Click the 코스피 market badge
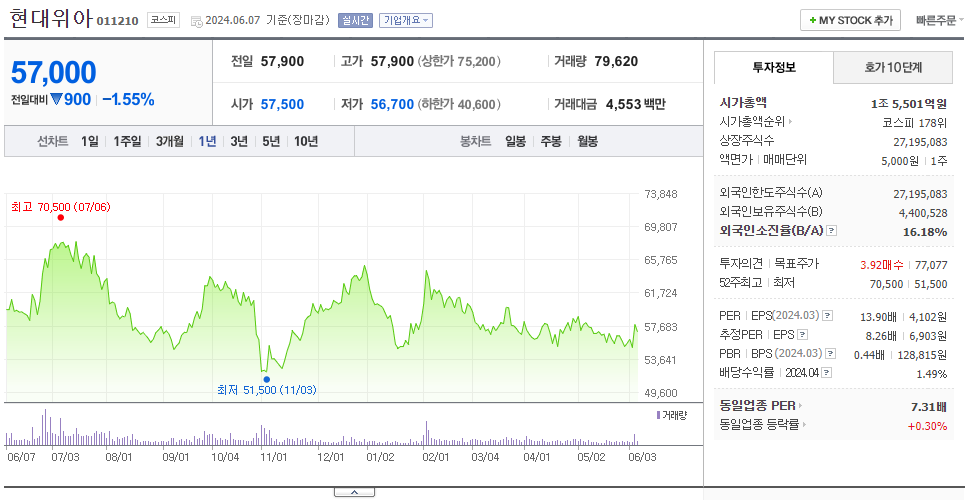The width and height of the screenshot is (968, 500). tap(164, 20)
